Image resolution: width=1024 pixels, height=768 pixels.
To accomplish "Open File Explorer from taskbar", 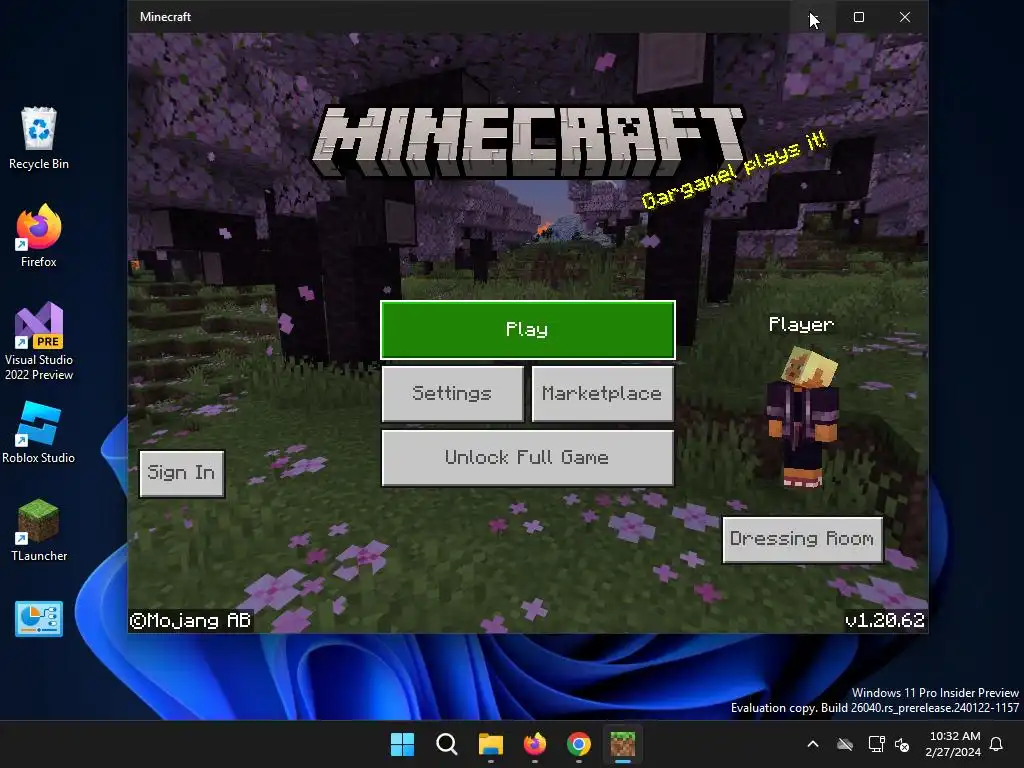I will coord(490,744).
